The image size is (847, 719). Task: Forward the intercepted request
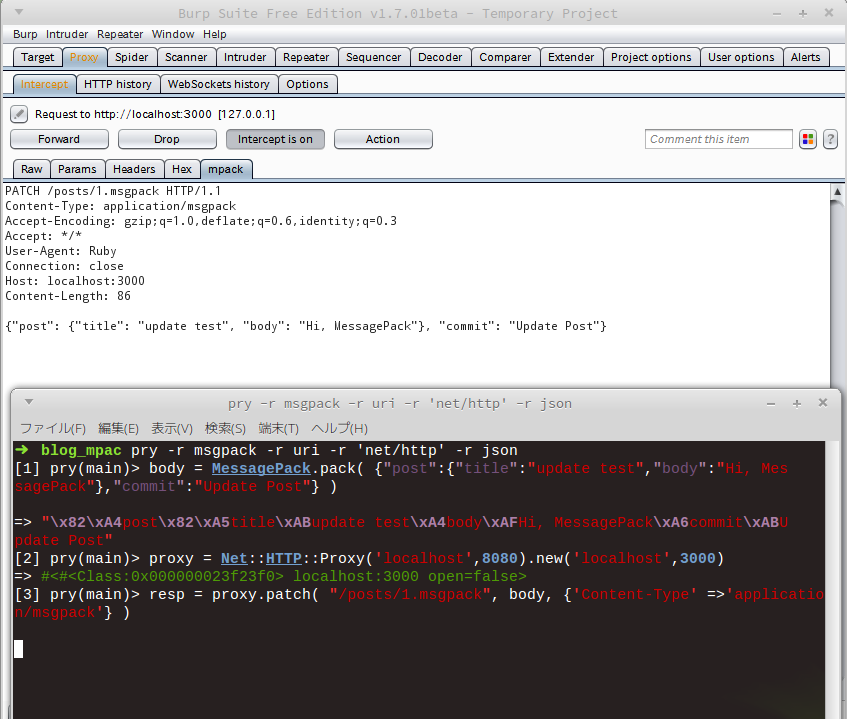[59, 139]
